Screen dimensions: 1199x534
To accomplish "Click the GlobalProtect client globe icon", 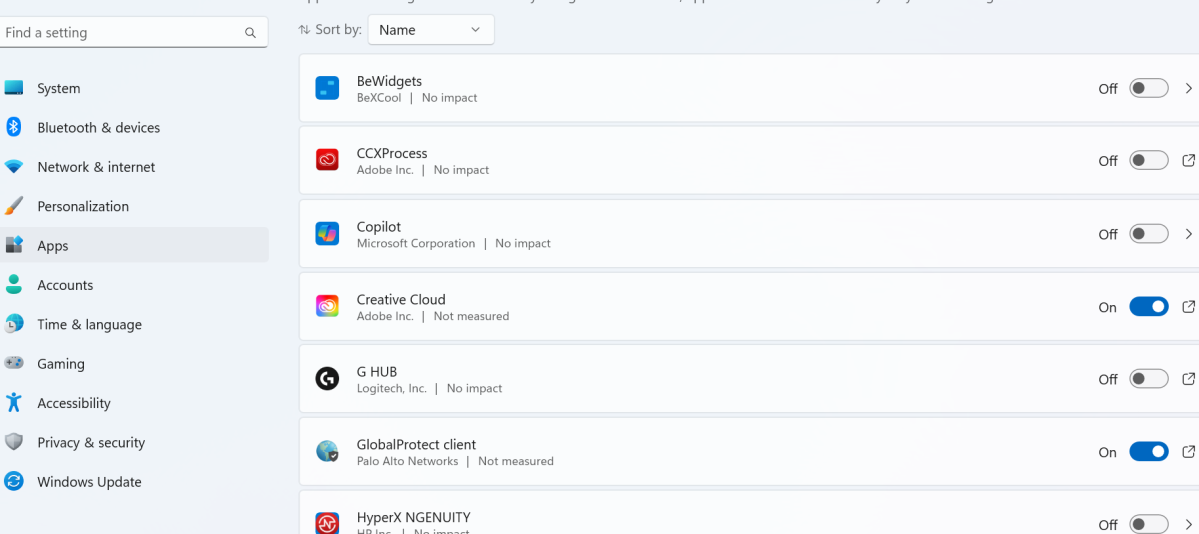I will pyautogui.click(x=327, y=451).
